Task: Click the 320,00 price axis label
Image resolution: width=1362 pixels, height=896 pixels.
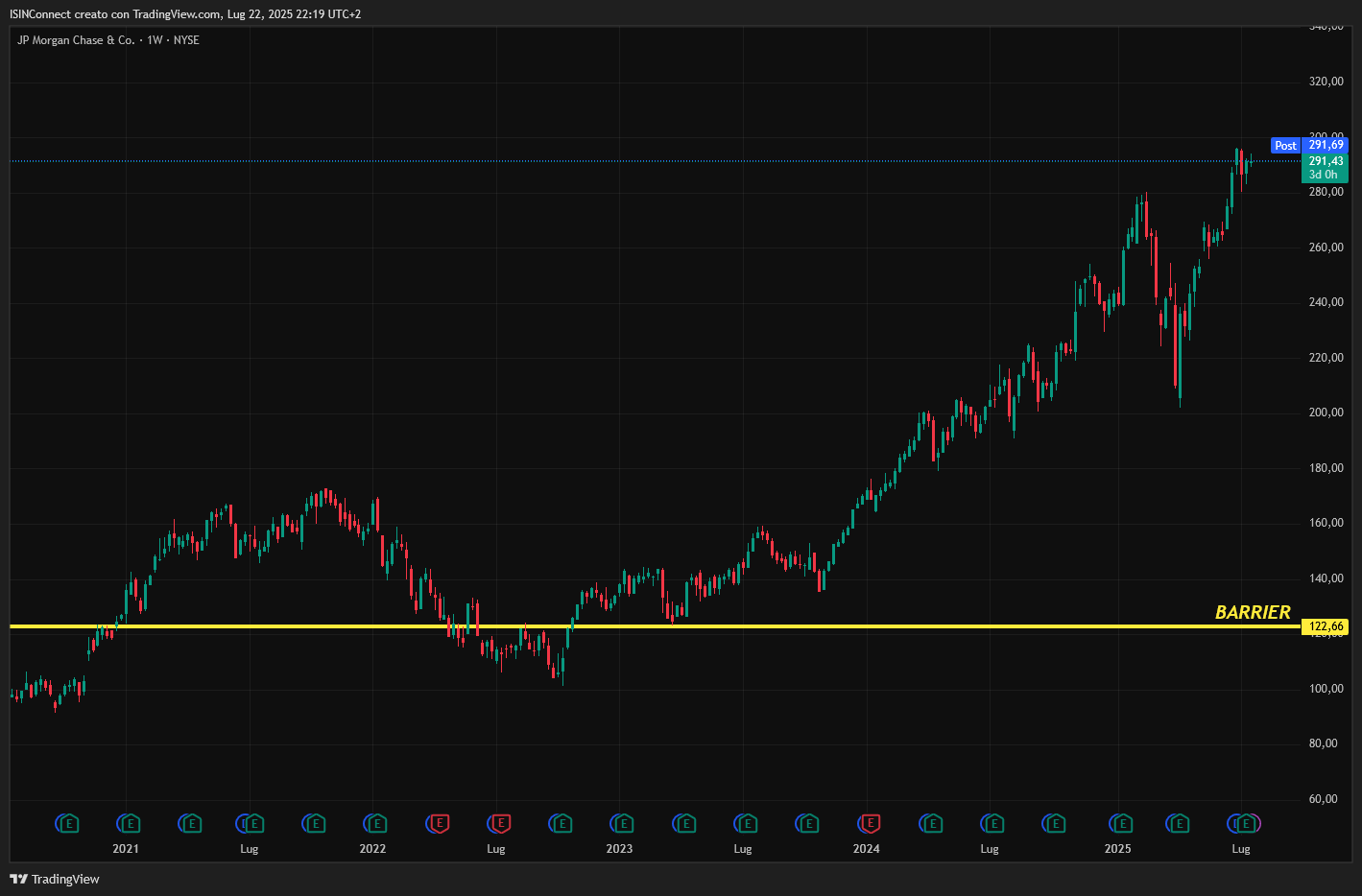Action: pos(1326,82)
